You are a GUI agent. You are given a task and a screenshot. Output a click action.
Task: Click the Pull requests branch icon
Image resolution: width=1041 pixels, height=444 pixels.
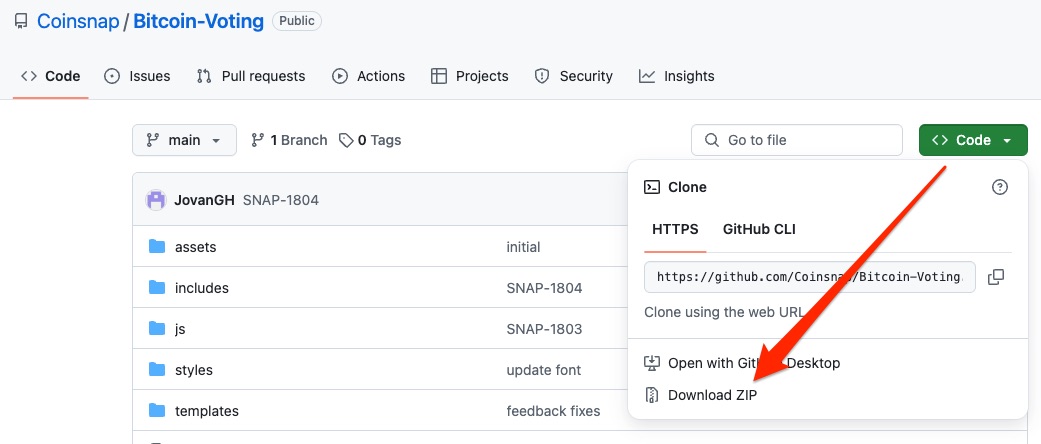204,76
